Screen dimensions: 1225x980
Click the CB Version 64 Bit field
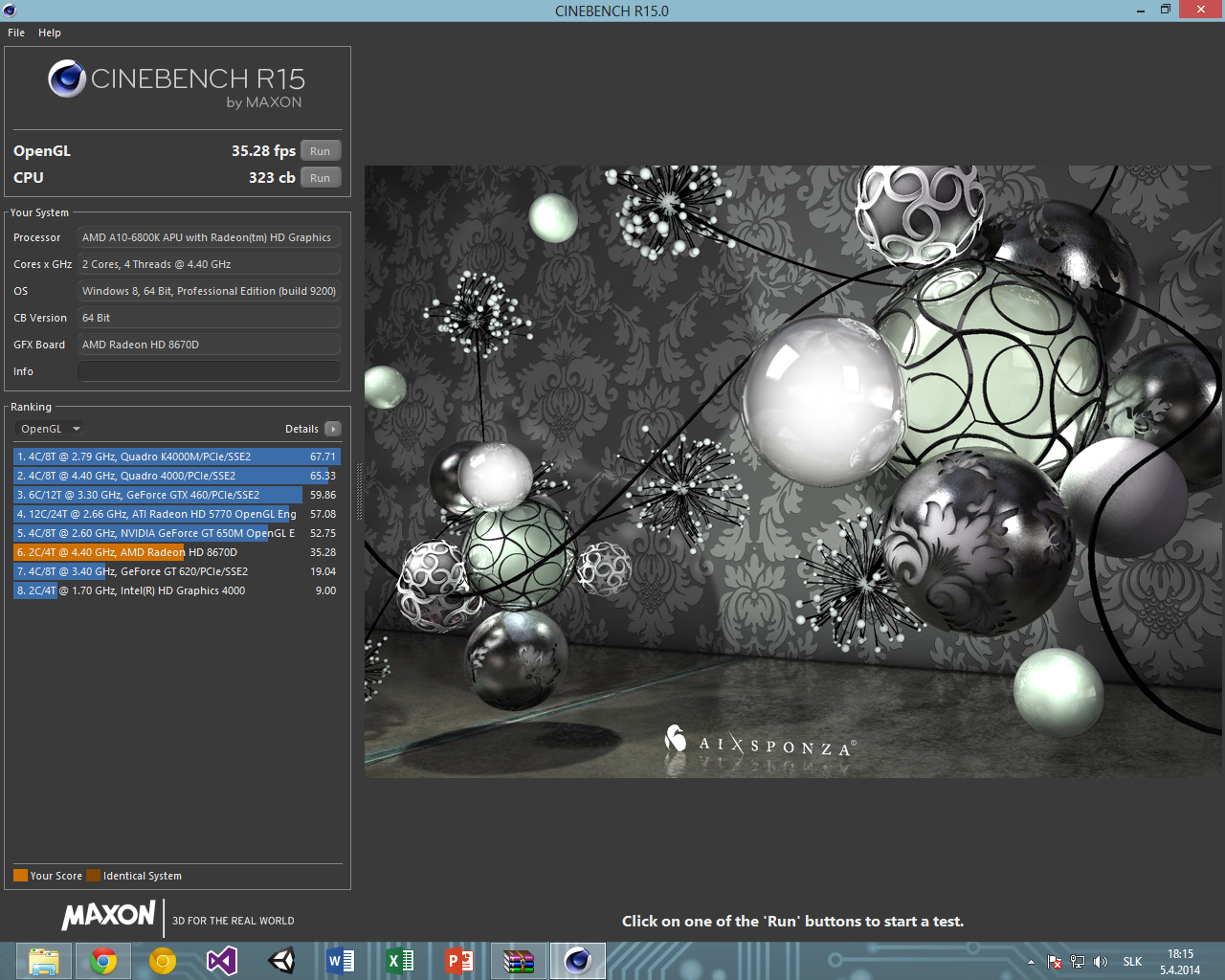[x=209, y=318]
